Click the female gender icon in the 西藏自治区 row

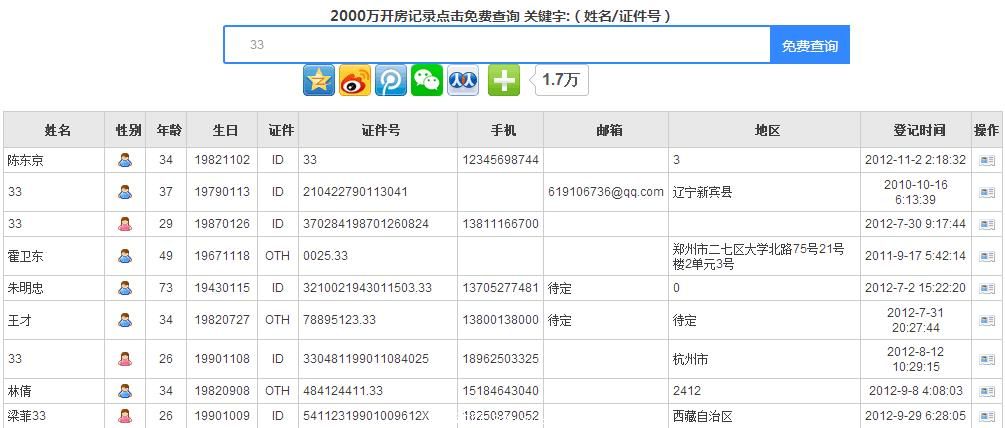point(125,416)
